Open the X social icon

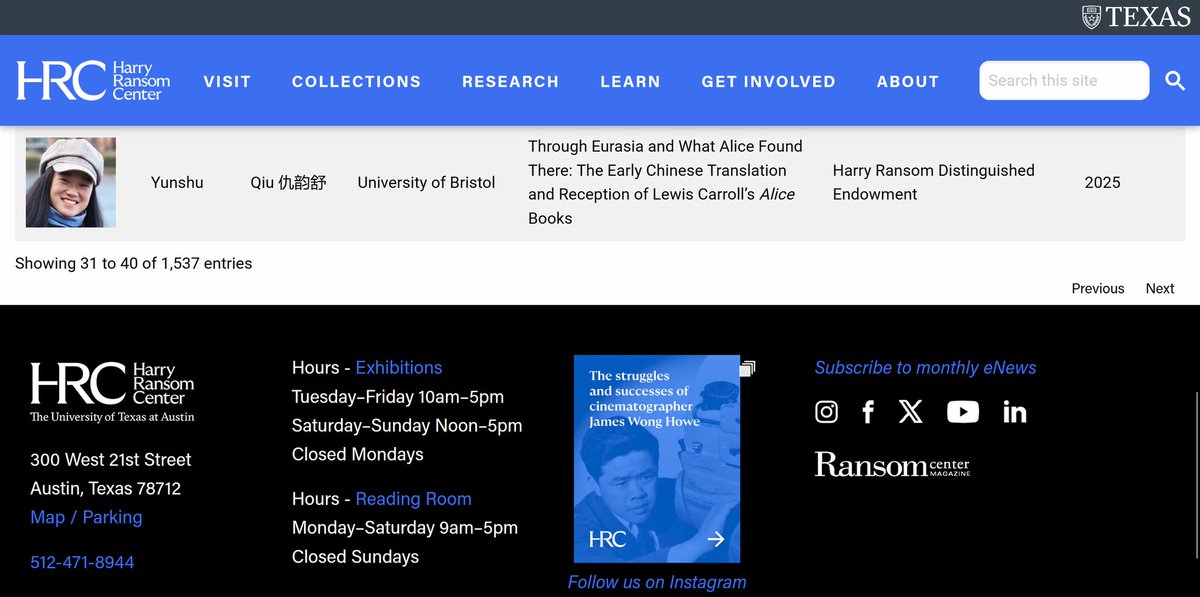click(x=911, y=411)
